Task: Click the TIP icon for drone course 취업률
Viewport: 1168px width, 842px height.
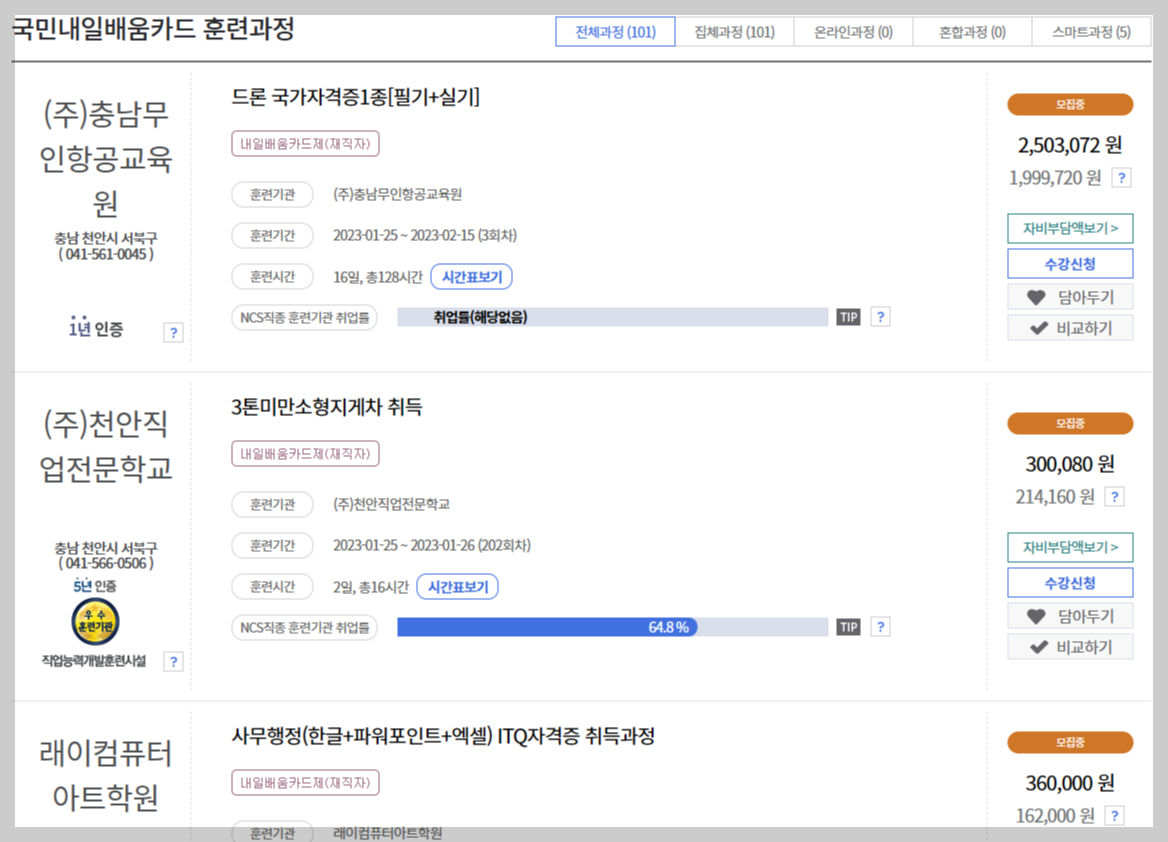Action: pyautogui.click(x=848, y=317)
